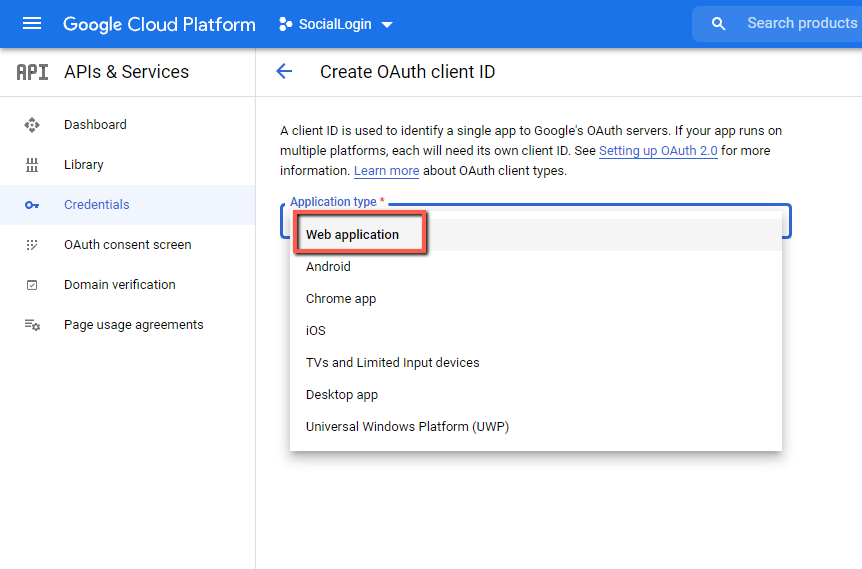Click the OAuth consent screen icon
The height and width of the screenshot is (569, 862).
coord(32,245)
